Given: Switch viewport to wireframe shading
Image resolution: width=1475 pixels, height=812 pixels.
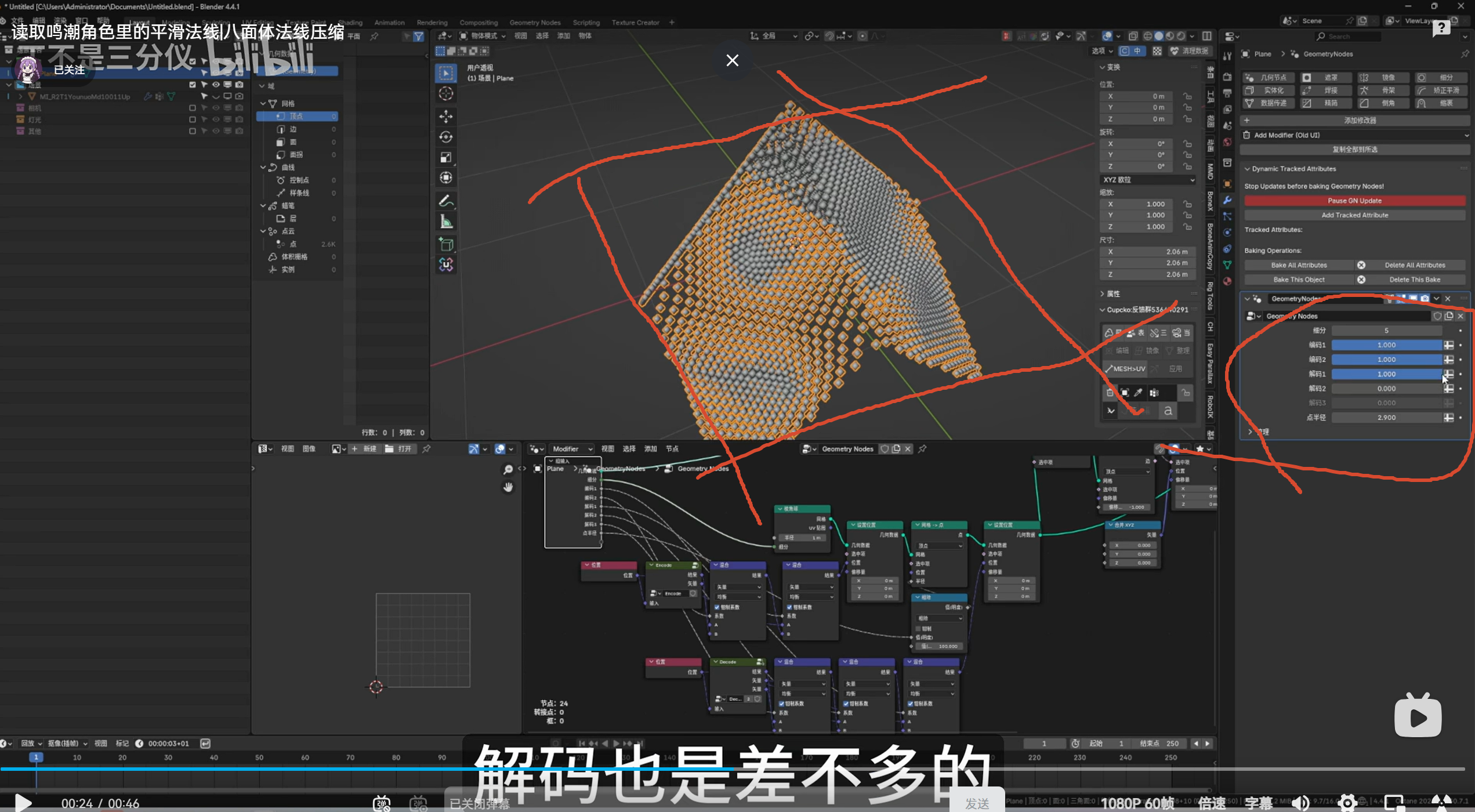Looking at the screenshot, I should (x=1147, y=36).
